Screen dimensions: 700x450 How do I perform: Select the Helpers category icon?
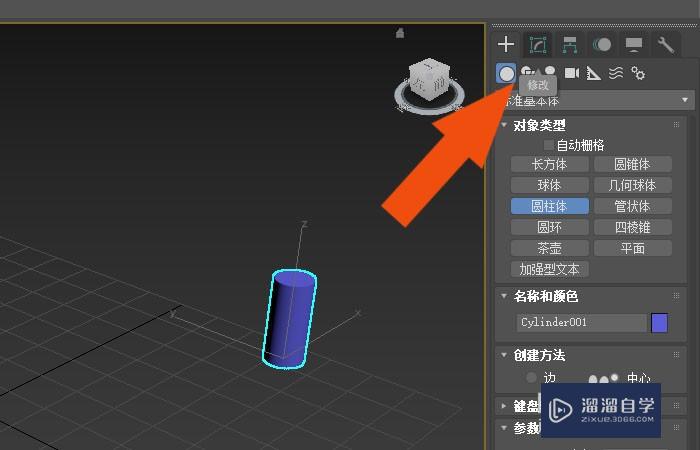(593, 73)
